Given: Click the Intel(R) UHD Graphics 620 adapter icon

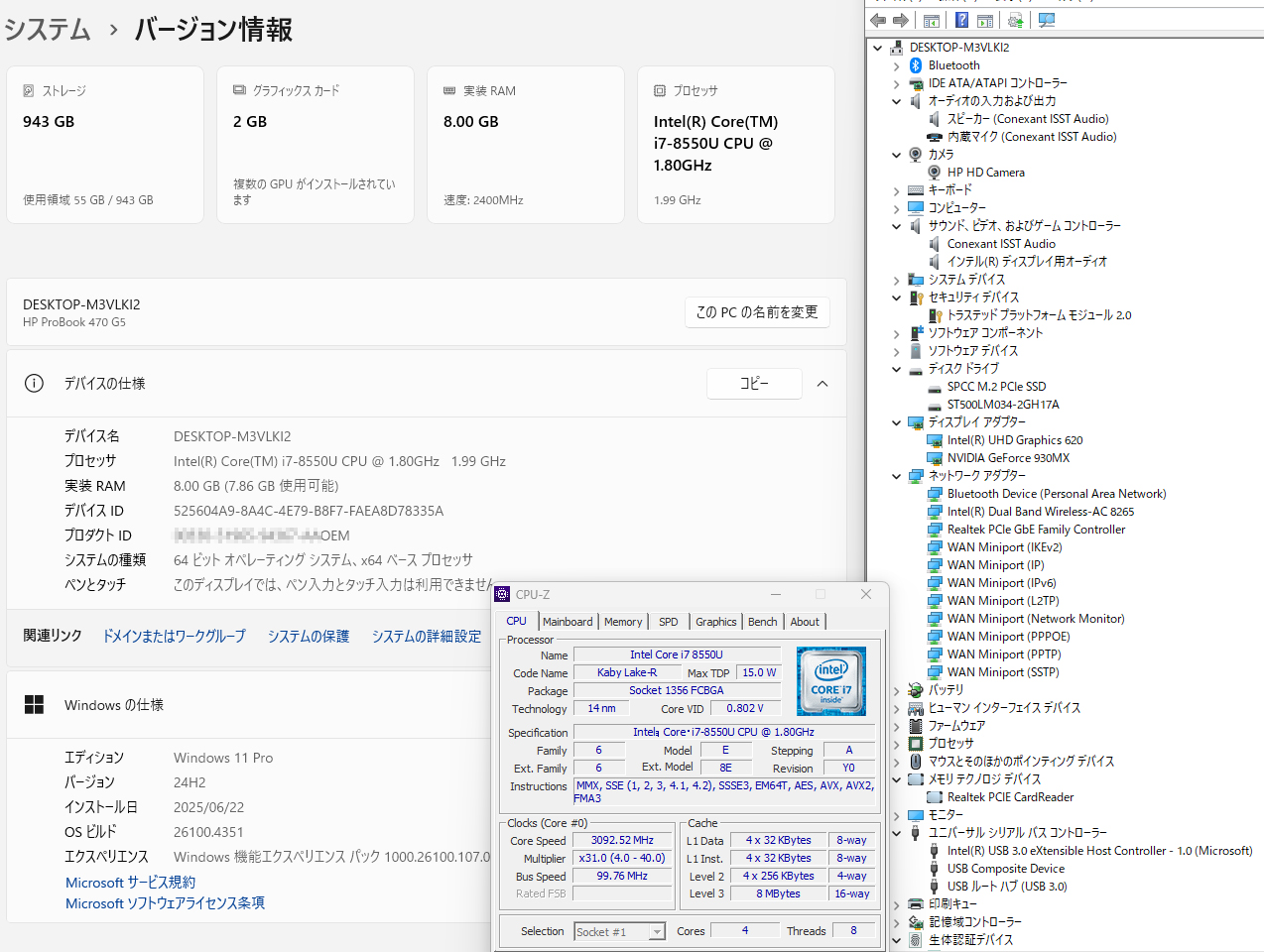Looking at the screenshot, I should coord(935,440).
